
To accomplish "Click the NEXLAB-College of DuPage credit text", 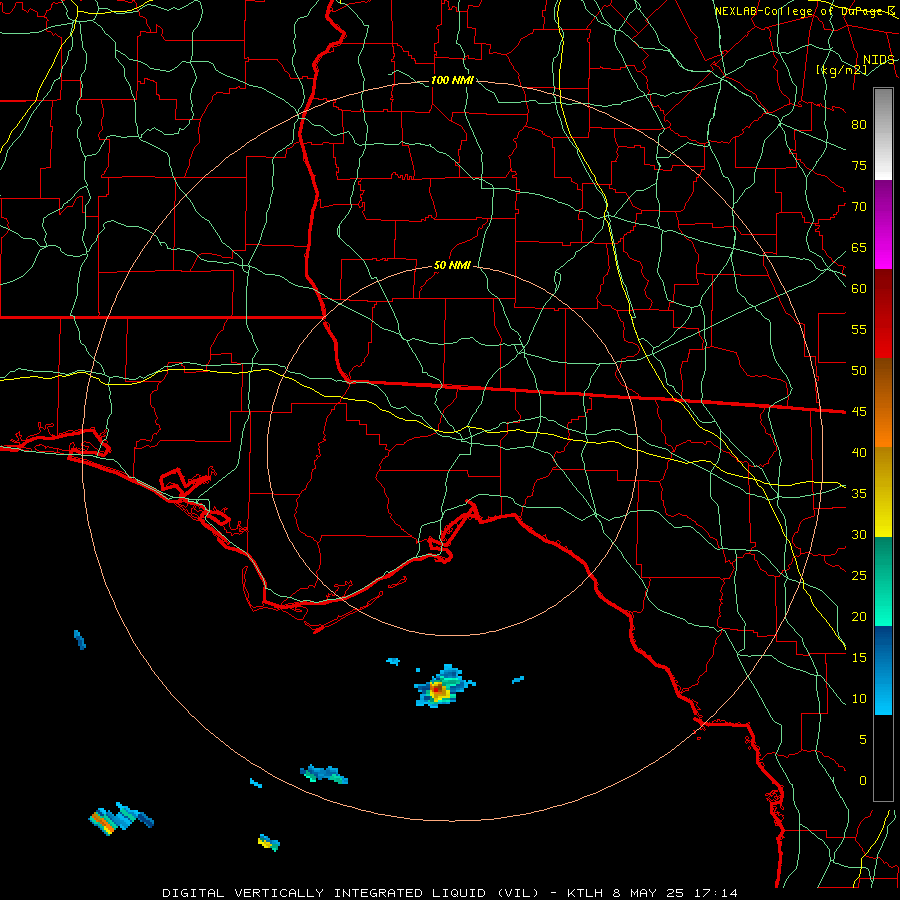I will point(804,11).
